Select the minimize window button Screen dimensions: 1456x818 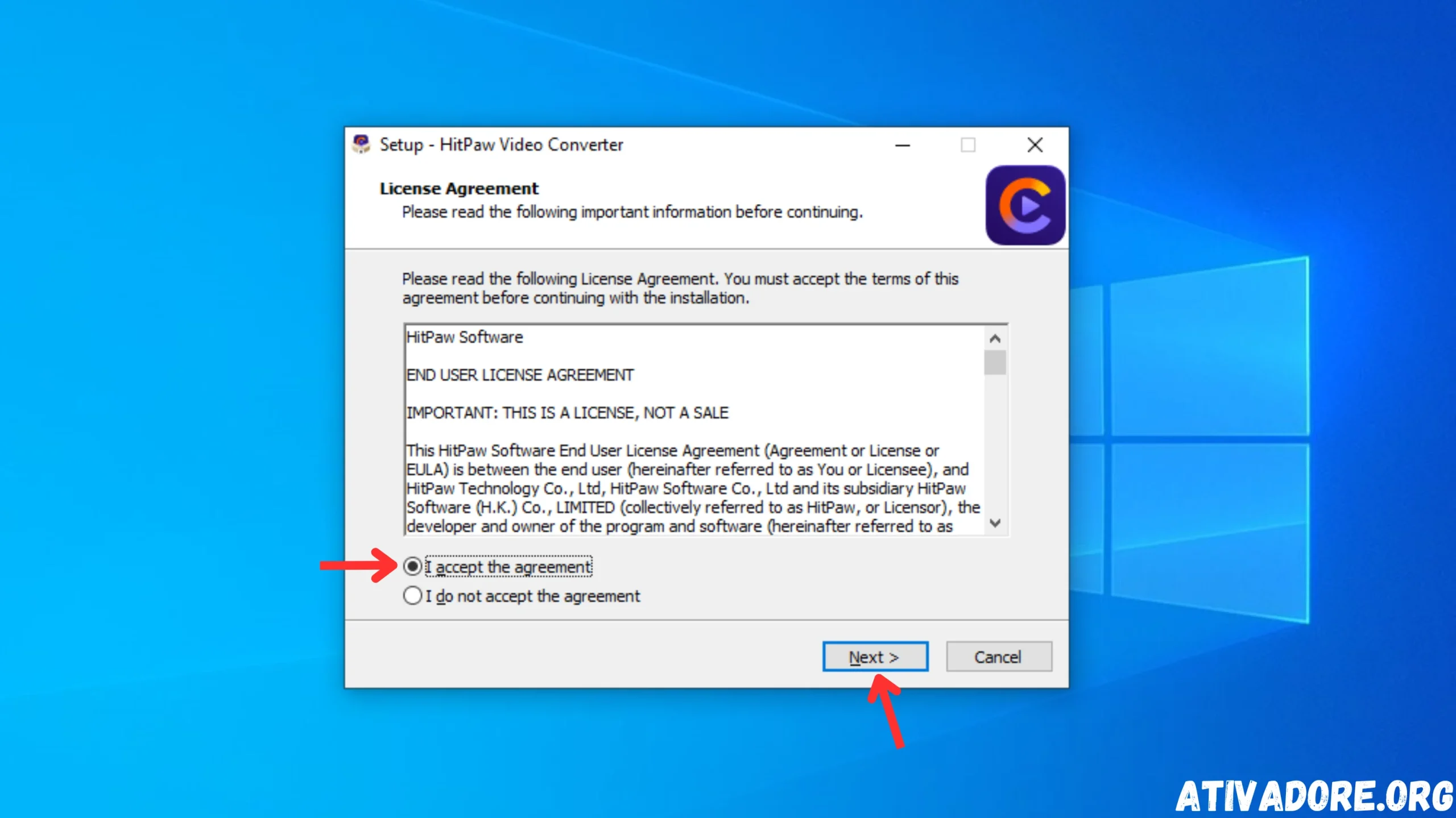point(902,145)
